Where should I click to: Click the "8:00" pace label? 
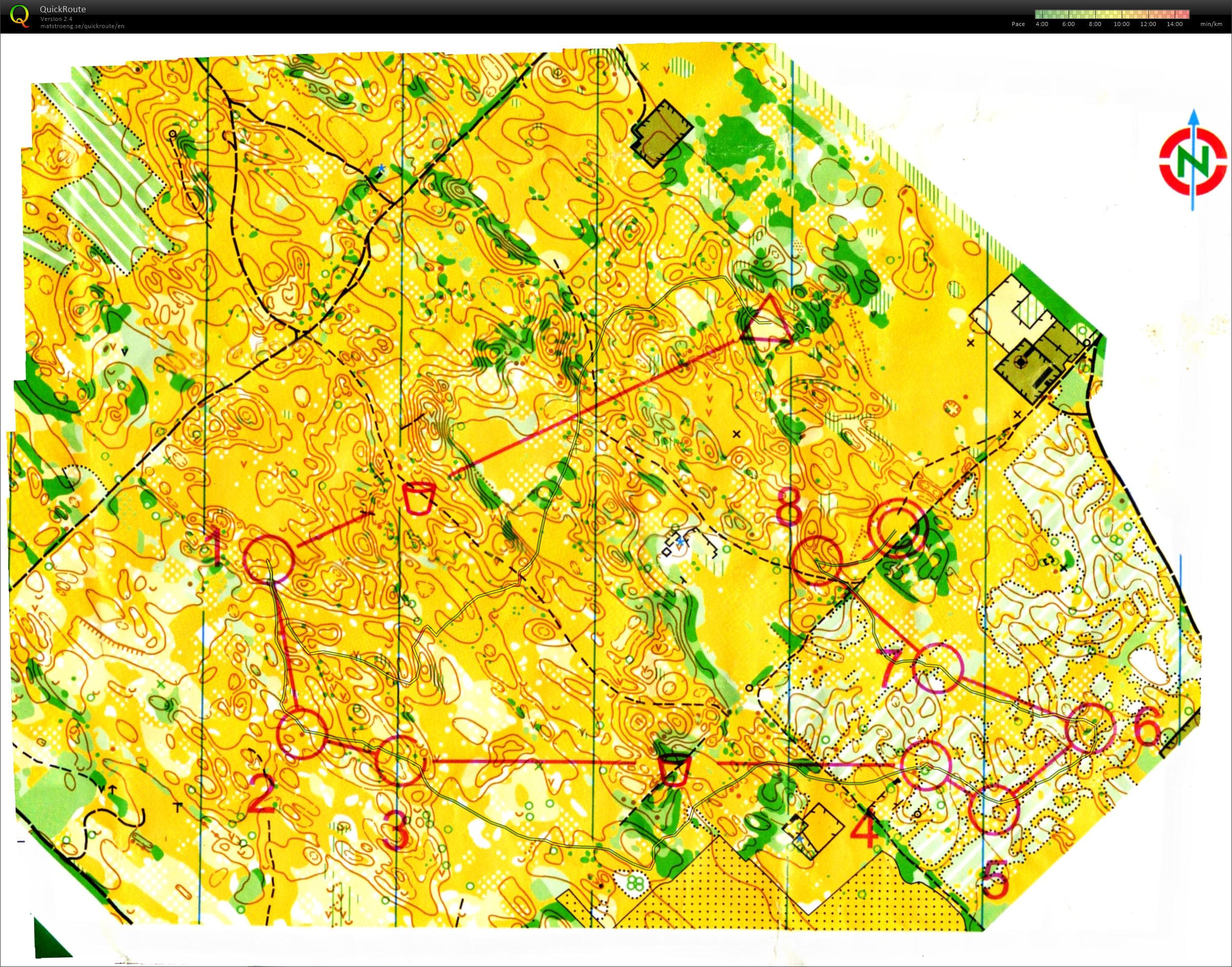click(x=1095, y=25)
